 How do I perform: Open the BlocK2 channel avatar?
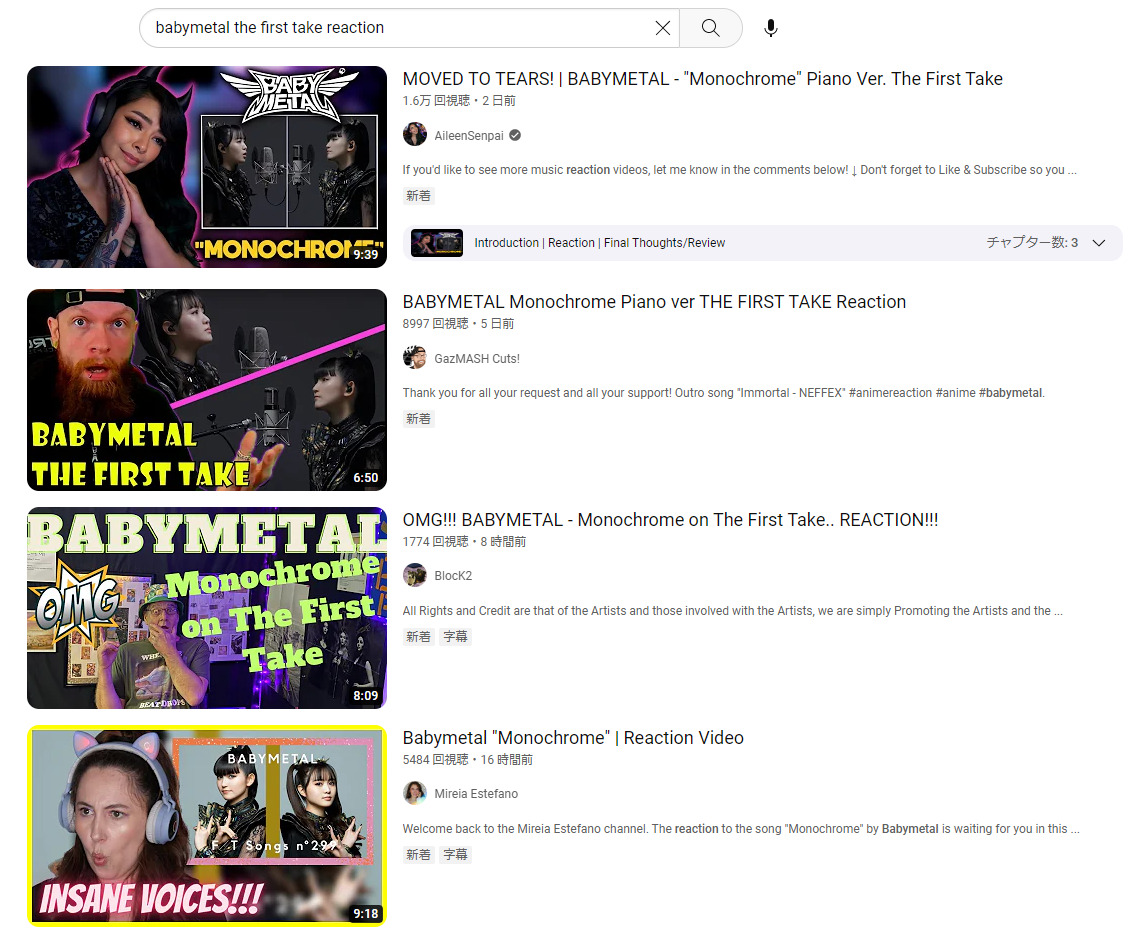click(414, 575)
